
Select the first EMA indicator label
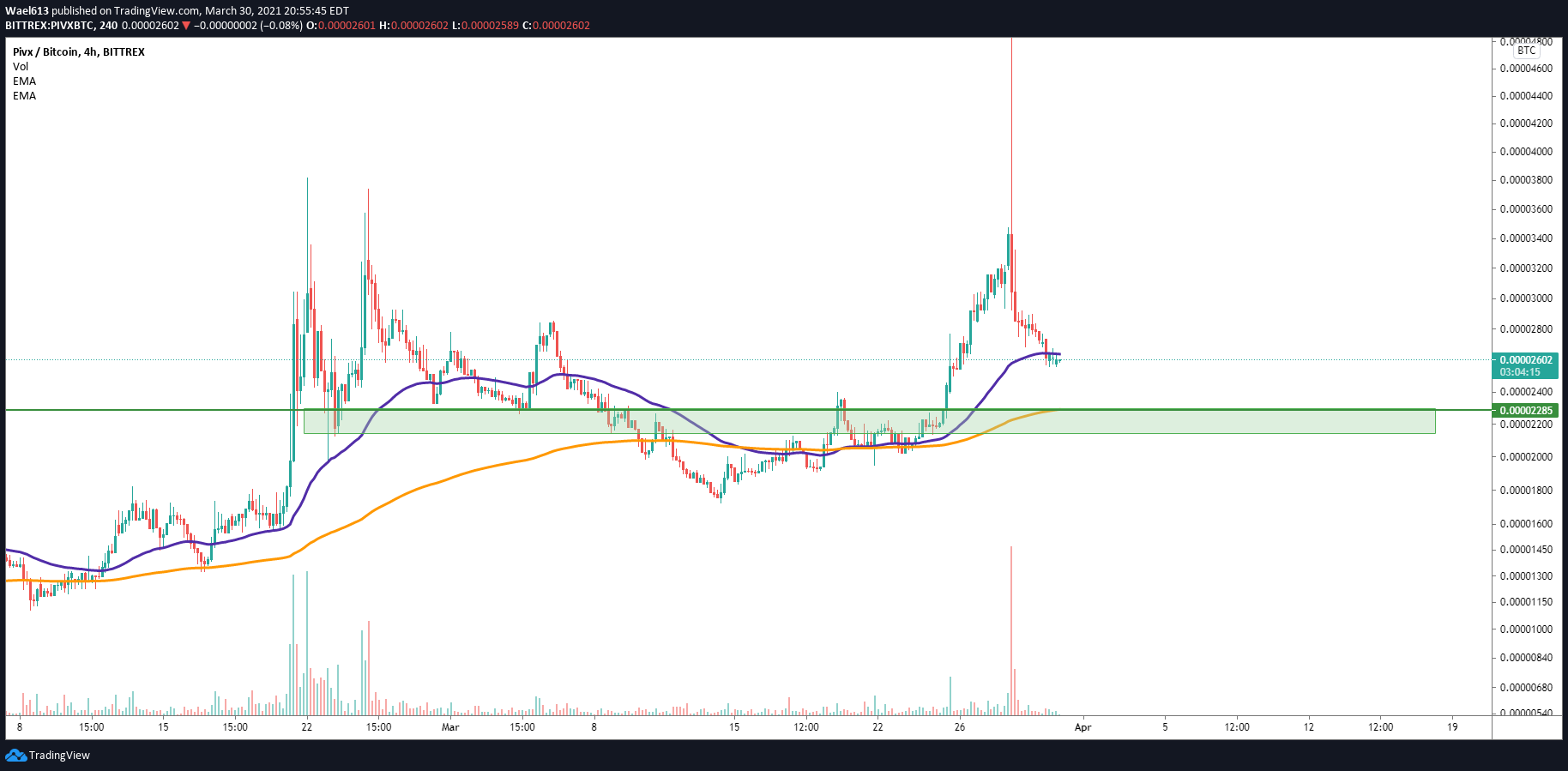pos(25,81)
